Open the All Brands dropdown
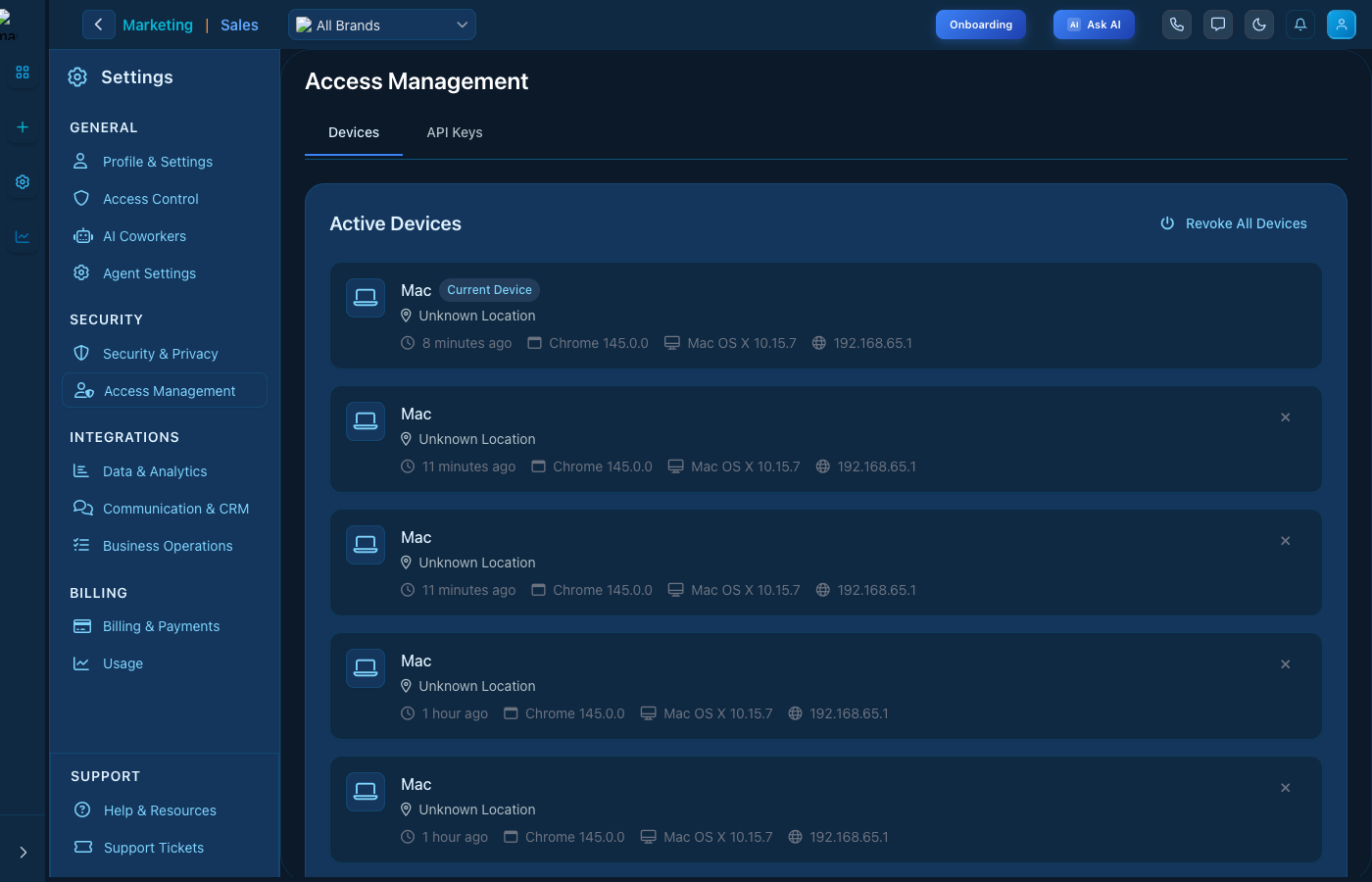 [x=382, y=24]
